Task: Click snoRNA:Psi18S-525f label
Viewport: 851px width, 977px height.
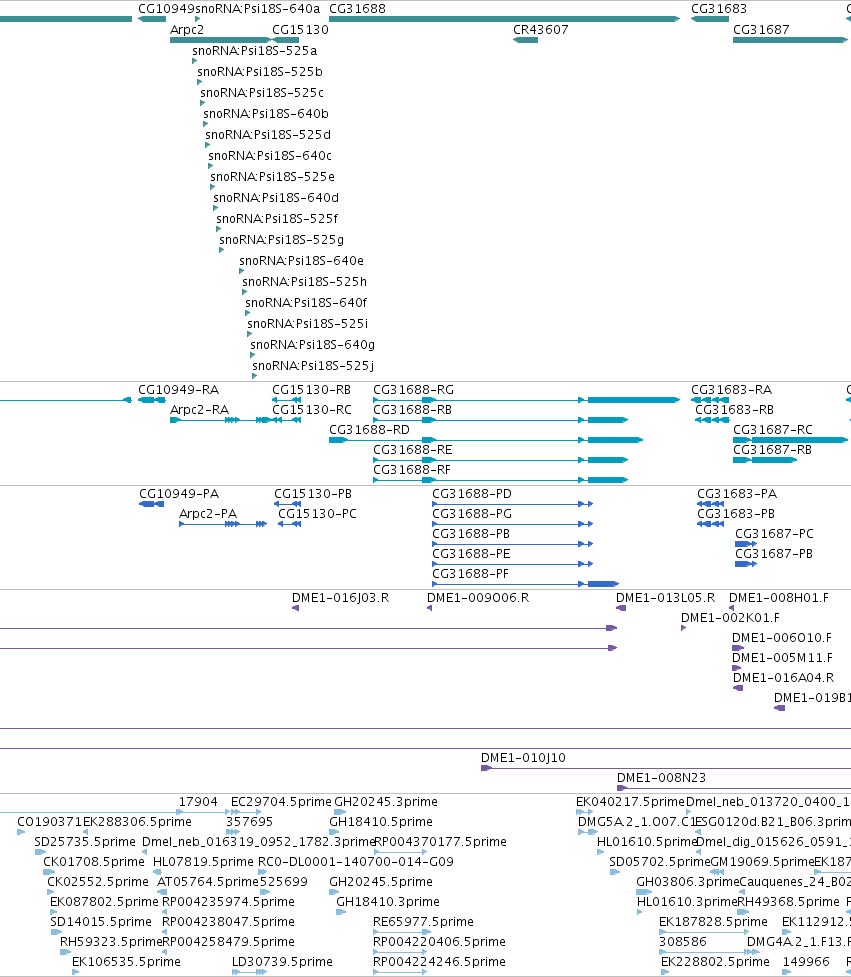Action: pyautogui.click(x=277, y=219)
